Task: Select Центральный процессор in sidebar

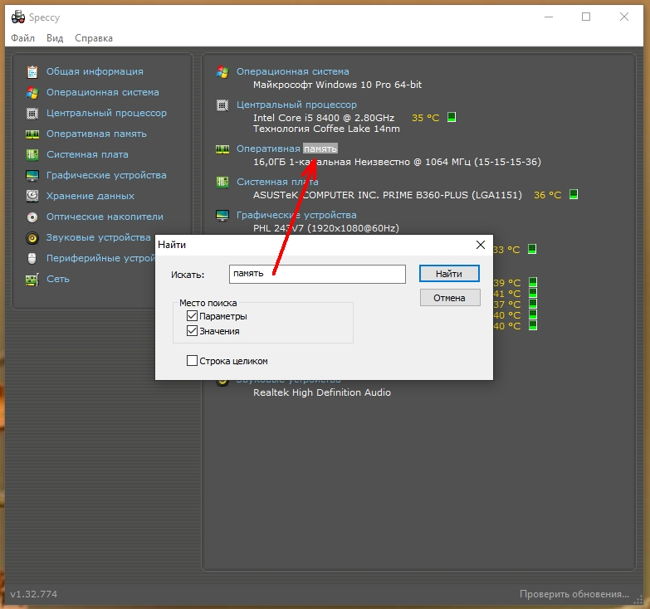Action: click(x=107, y=113)
